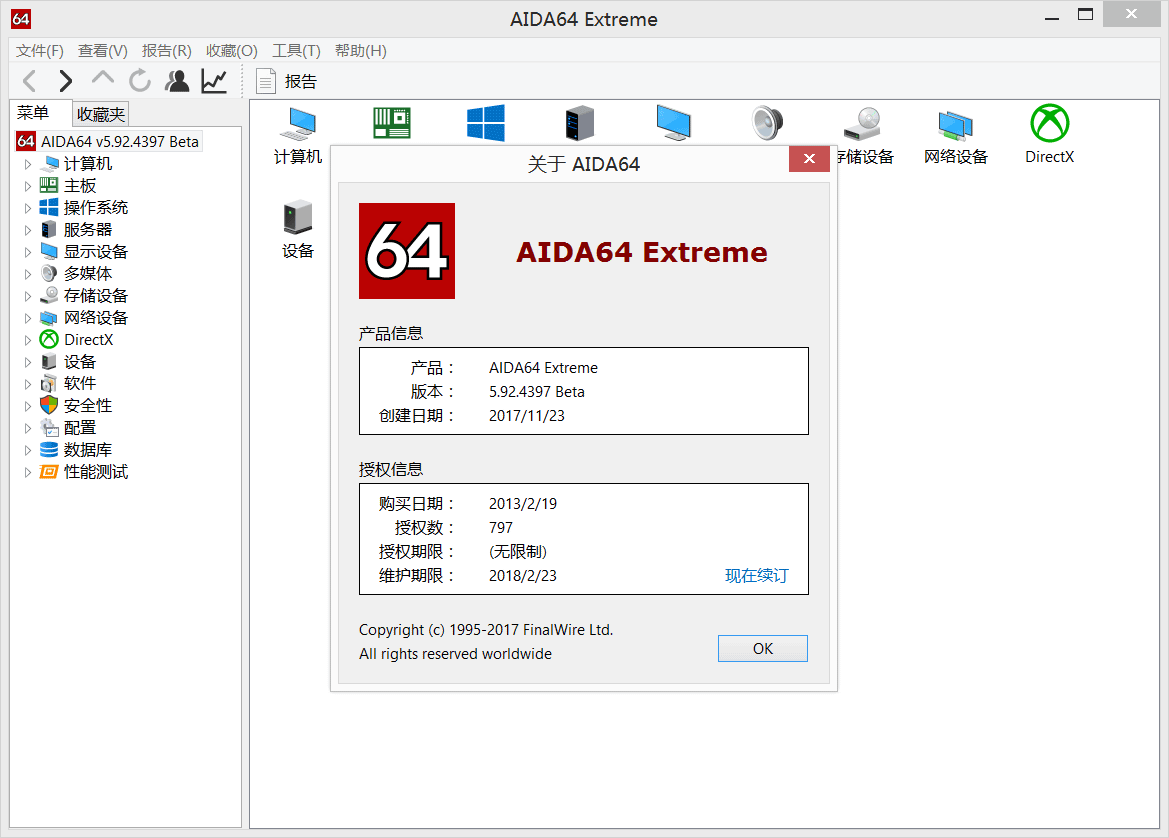Expand the 性能测试 tree node
Image resolution: width=1169 pixels, height=838 pixels.
[28, 472]
